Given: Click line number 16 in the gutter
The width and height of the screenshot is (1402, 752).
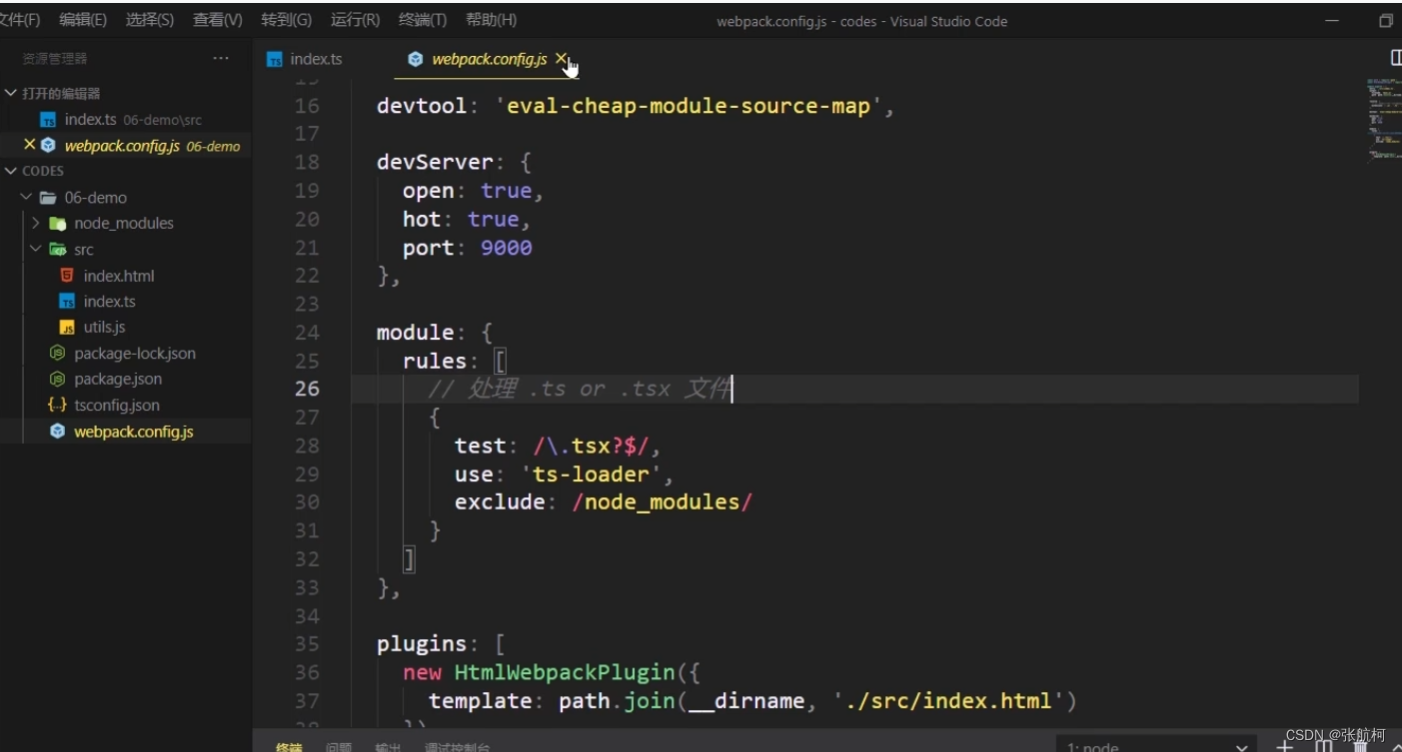Looking at the screenshot, I should [307, 105].
